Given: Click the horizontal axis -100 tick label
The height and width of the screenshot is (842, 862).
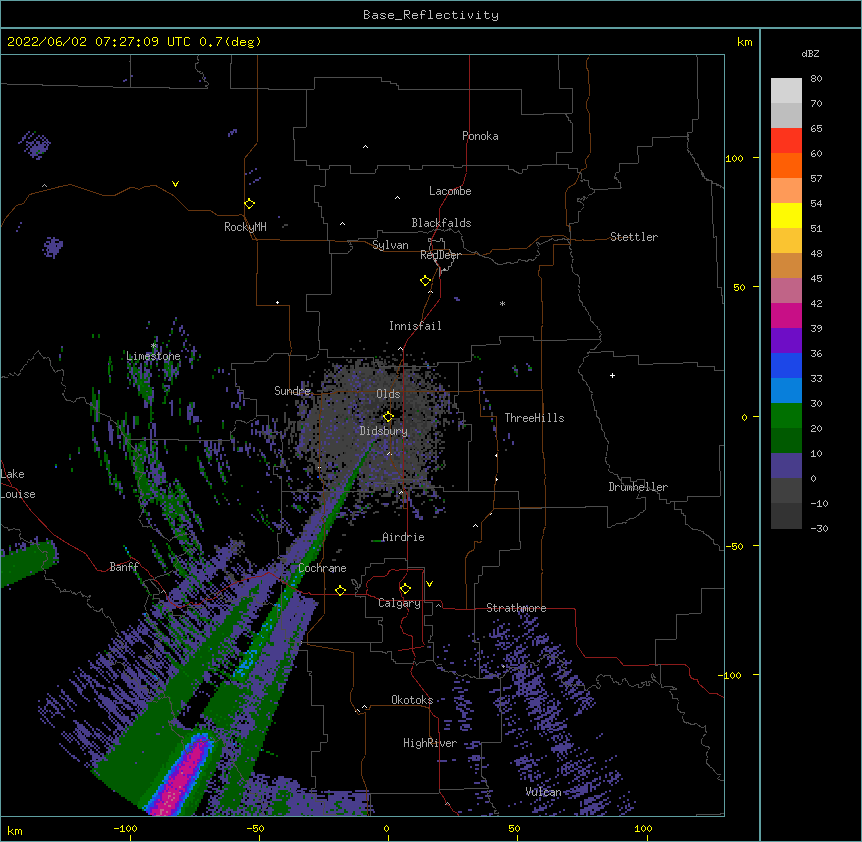Looking at the screenshot, I should pyautogui.click(x=125, y=828).
